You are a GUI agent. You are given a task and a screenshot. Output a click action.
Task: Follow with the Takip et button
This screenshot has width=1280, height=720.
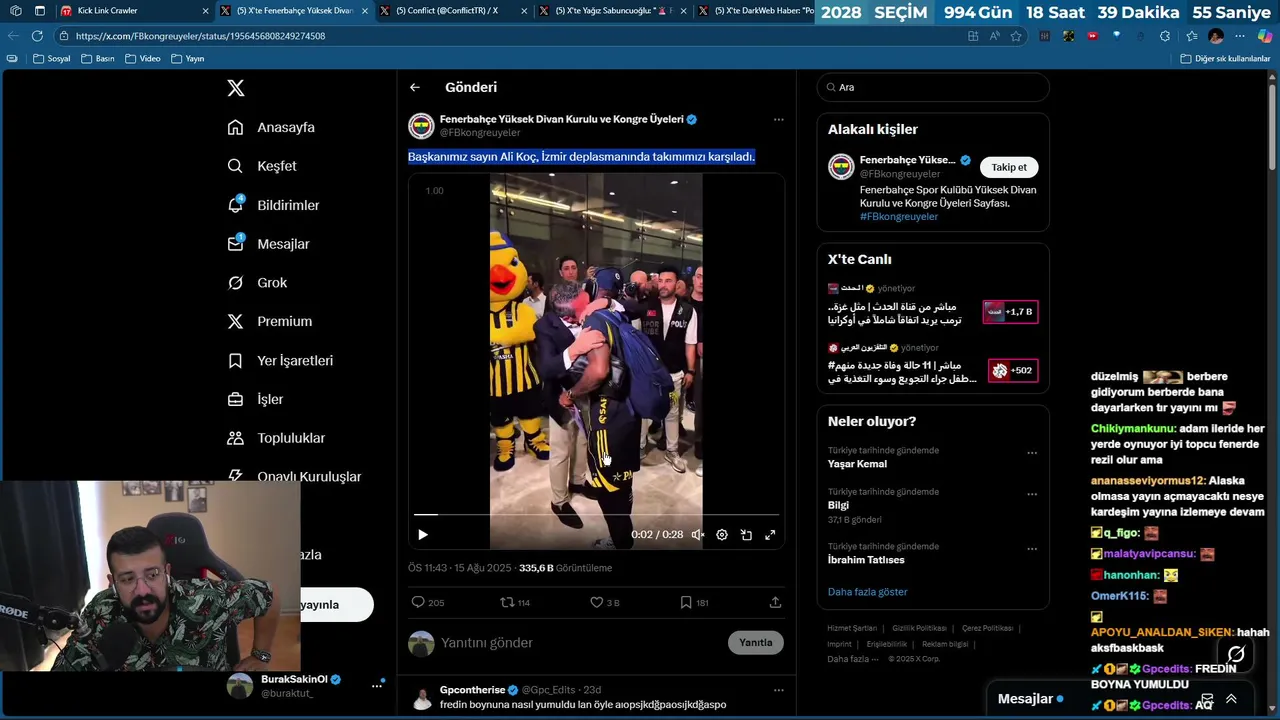tap(1009, 167)
